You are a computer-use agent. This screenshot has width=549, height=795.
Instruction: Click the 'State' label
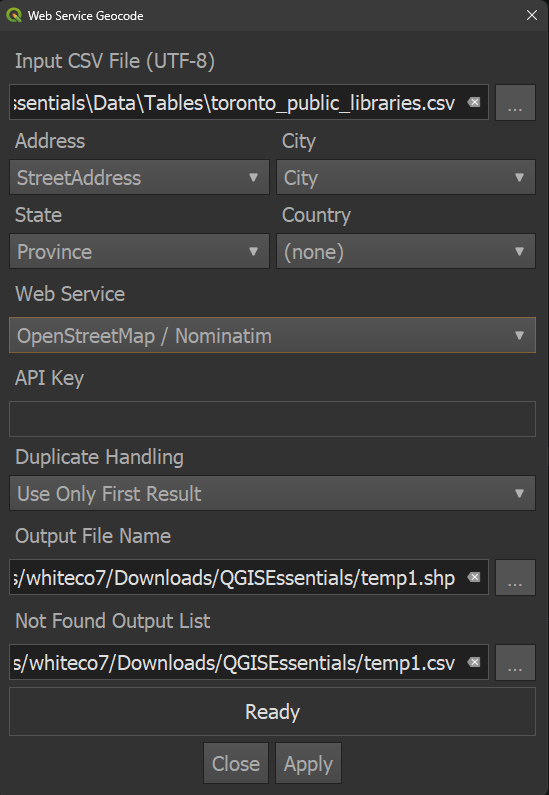click(39, 215)
